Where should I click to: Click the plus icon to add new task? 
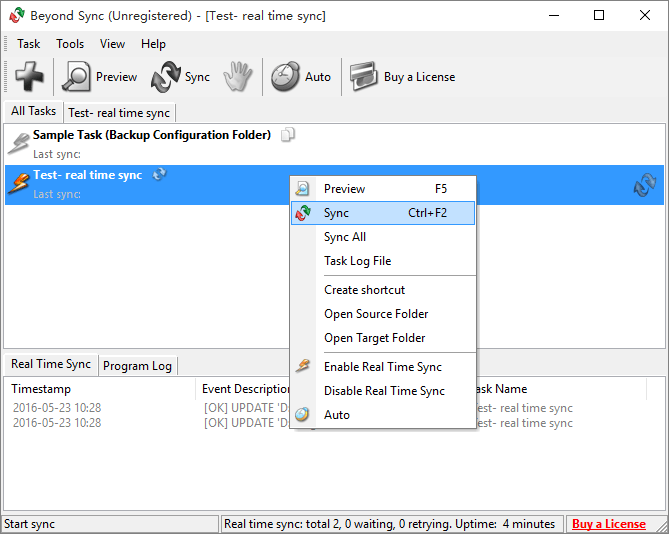click(29, 77)
